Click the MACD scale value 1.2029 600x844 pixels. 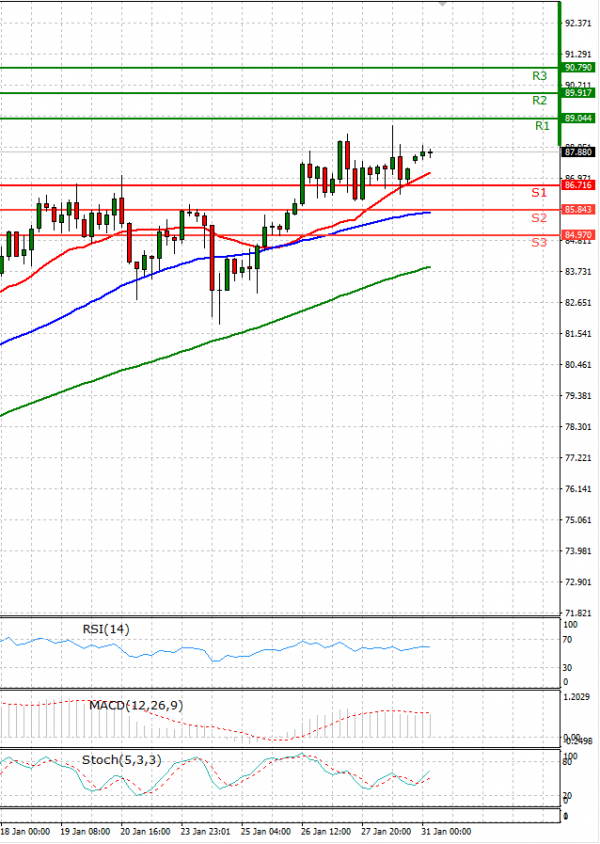point(576,697)
